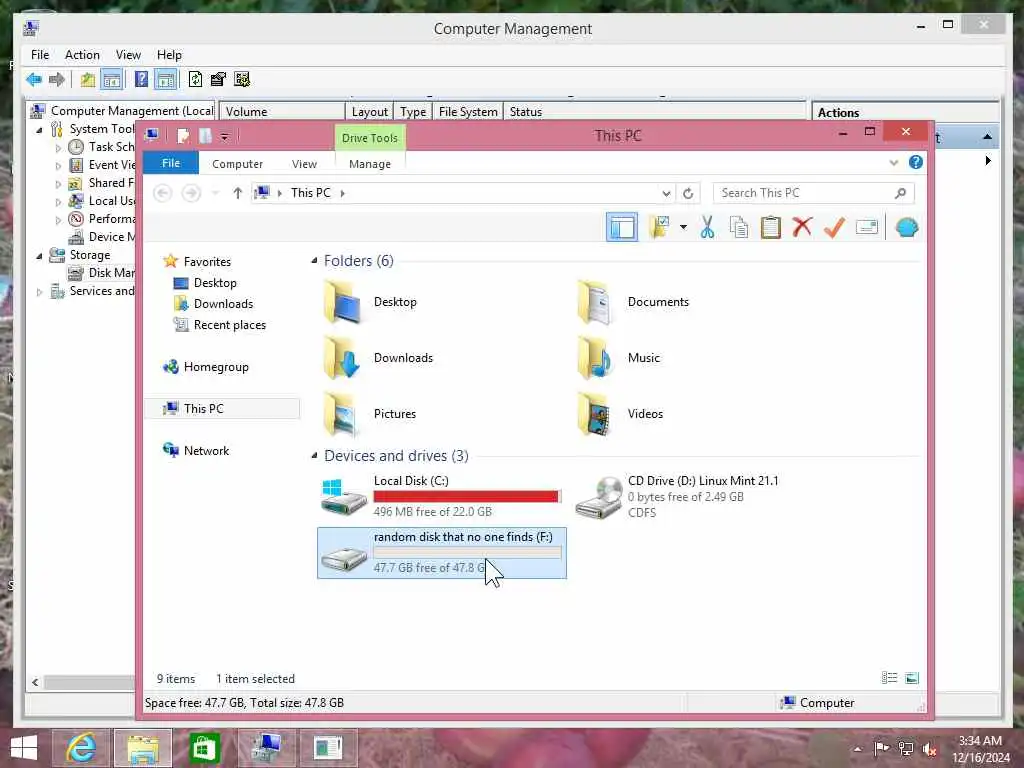Select Downloads under Favorites

[223, 304]
